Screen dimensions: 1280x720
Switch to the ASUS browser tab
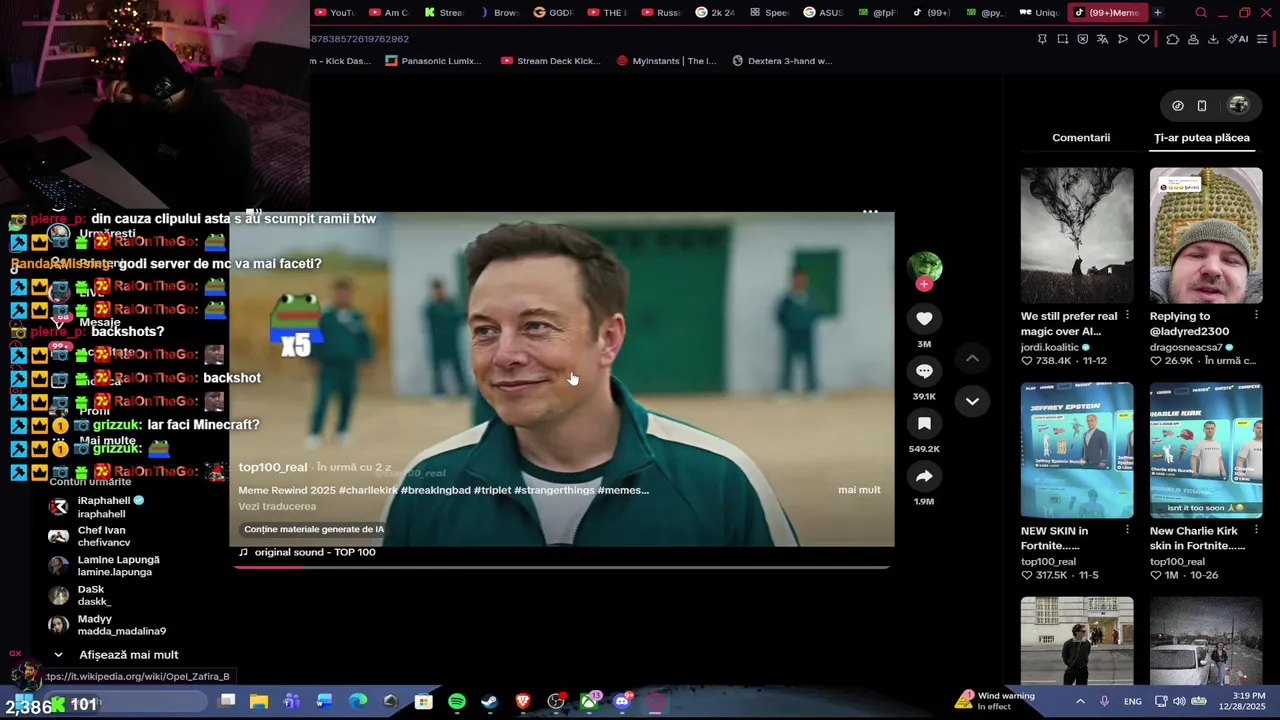click(823, 13)
